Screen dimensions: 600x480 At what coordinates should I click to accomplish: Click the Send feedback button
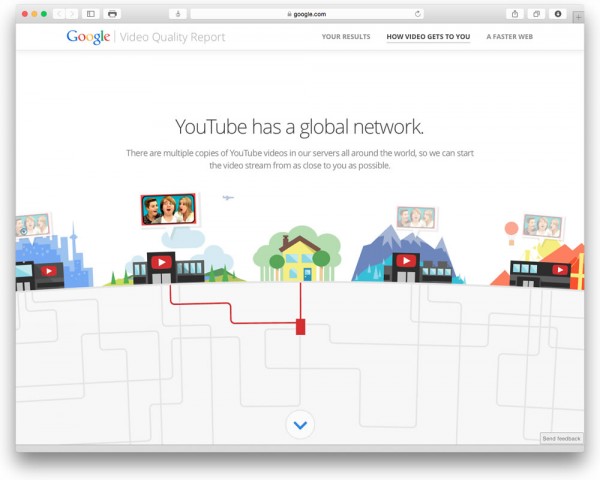pos(561,439)
